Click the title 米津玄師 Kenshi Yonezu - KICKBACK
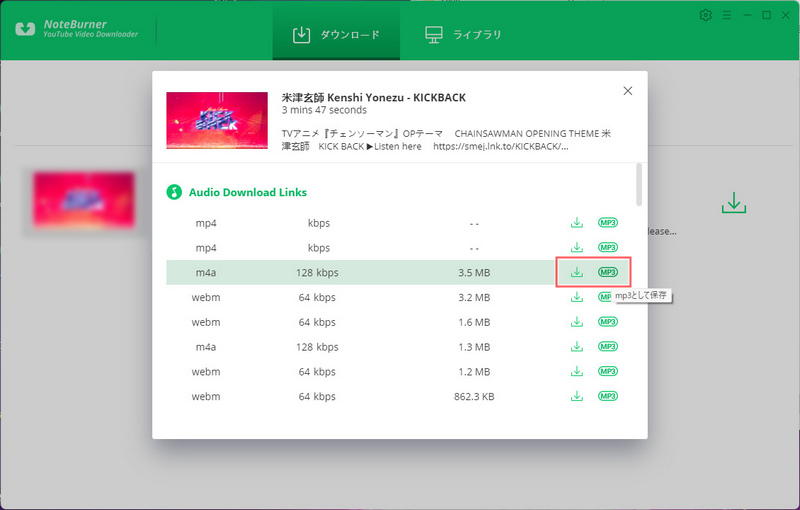 373,97
